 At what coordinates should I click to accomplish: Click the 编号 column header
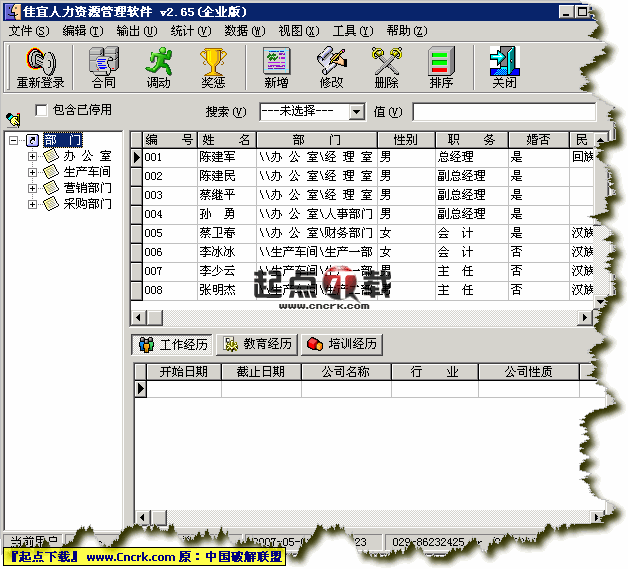tap(169, 140)
